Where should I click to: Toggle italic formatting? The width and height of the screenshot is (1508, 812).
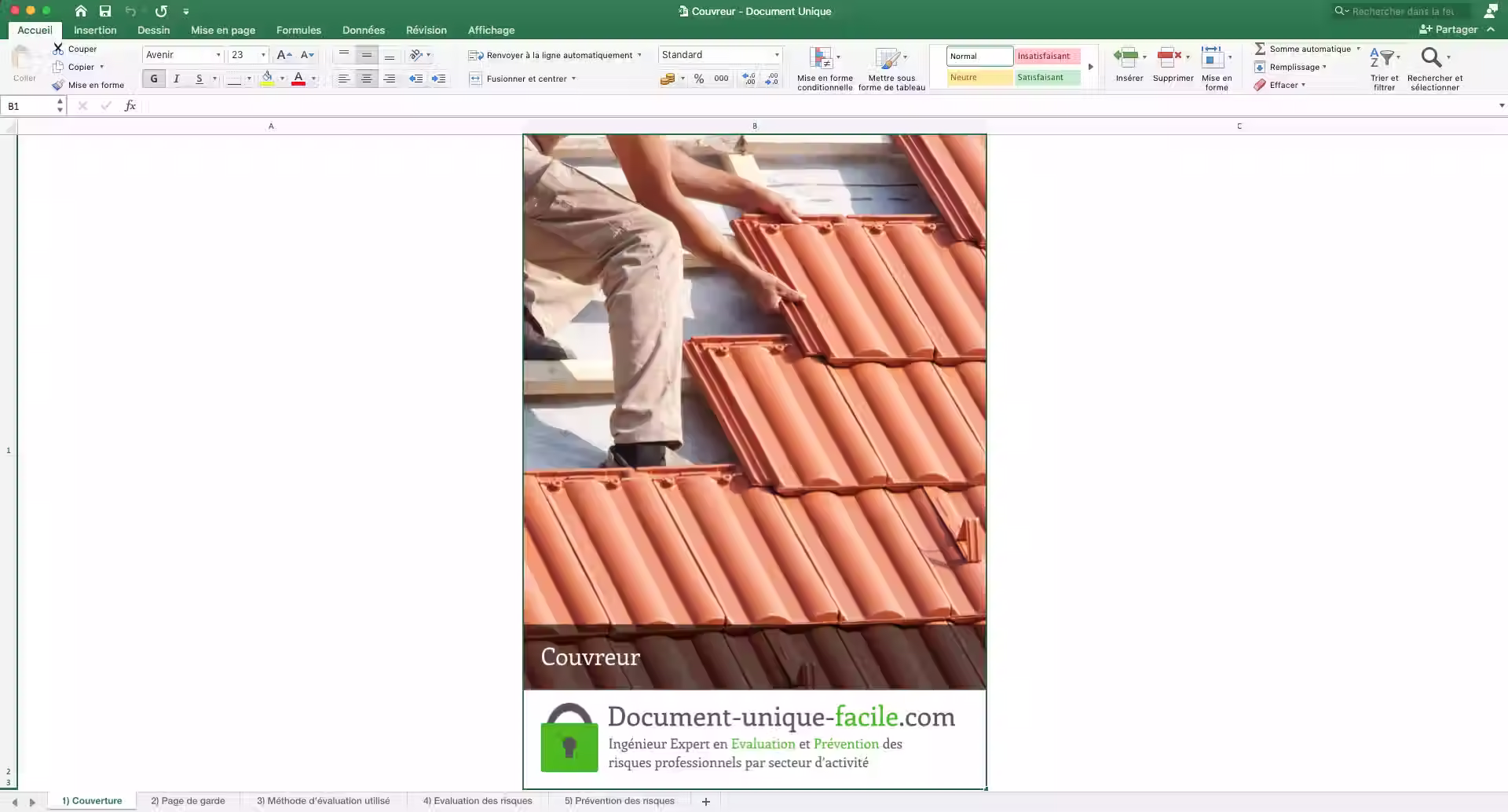pos(176,79)
